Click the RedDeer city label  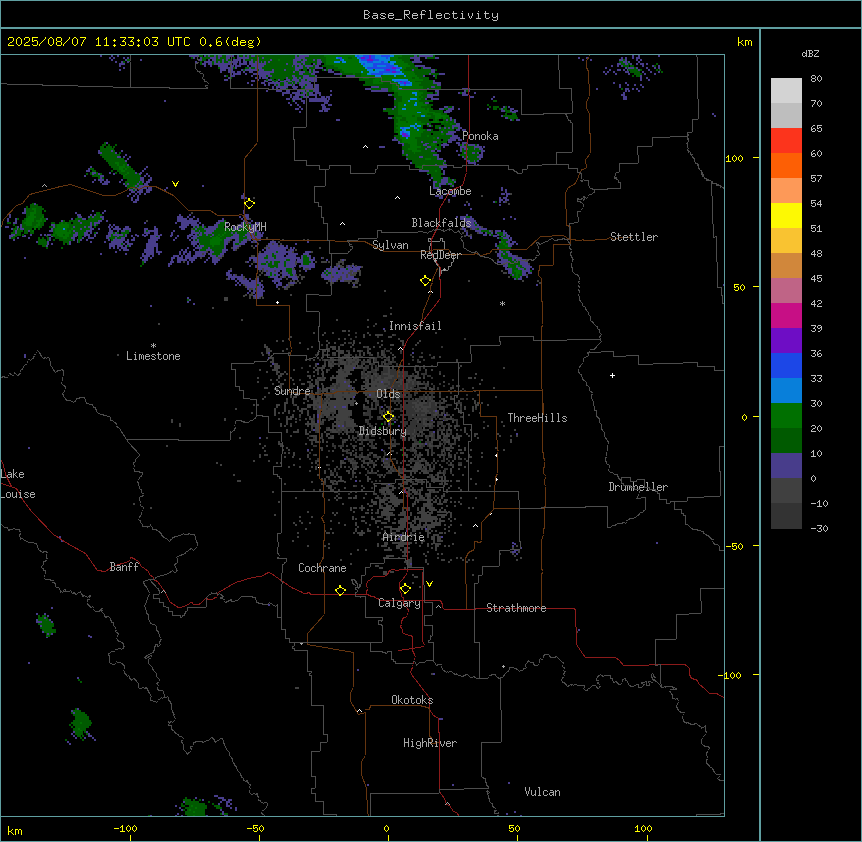pos(440,255)
